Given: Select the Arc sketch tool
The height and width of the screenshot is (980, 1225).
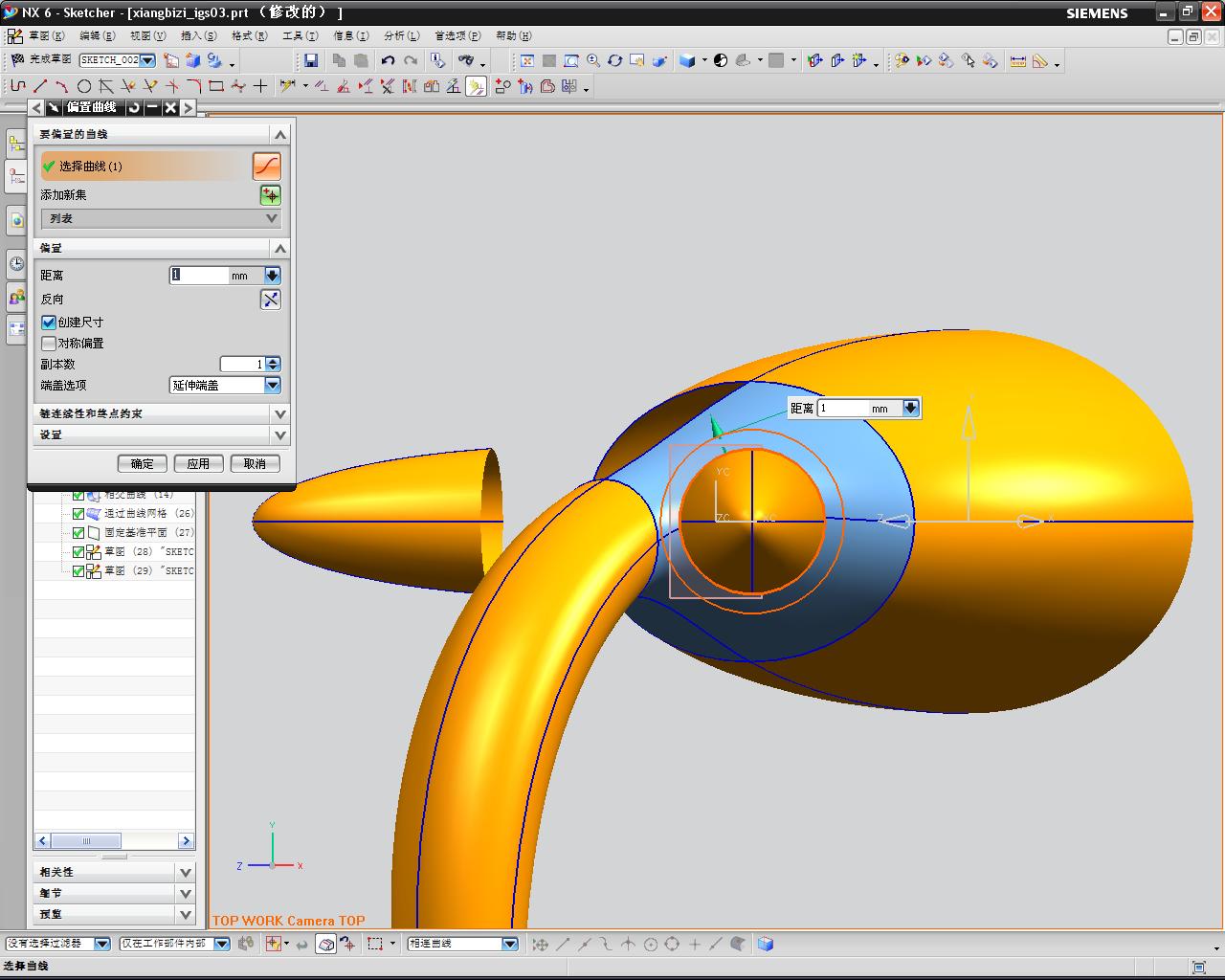Looking at the screenshot, I should click(62, 86).
